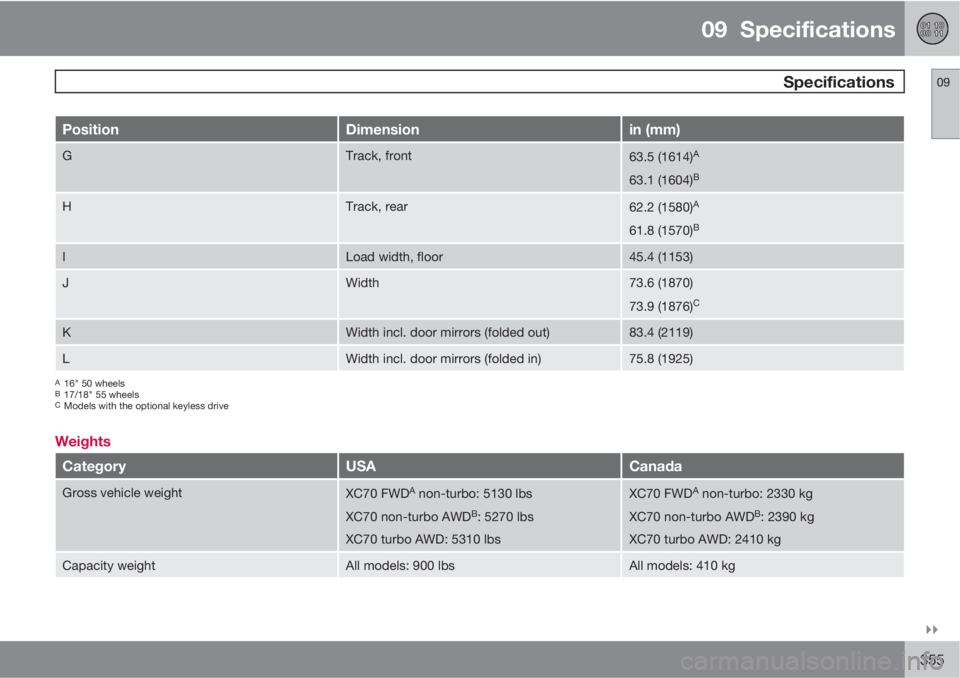The height and width of the screenshot is (678, 960).
Task: Click 'XC70 turbo AWD: 5310 lbs'
Action: coord(422,539)
